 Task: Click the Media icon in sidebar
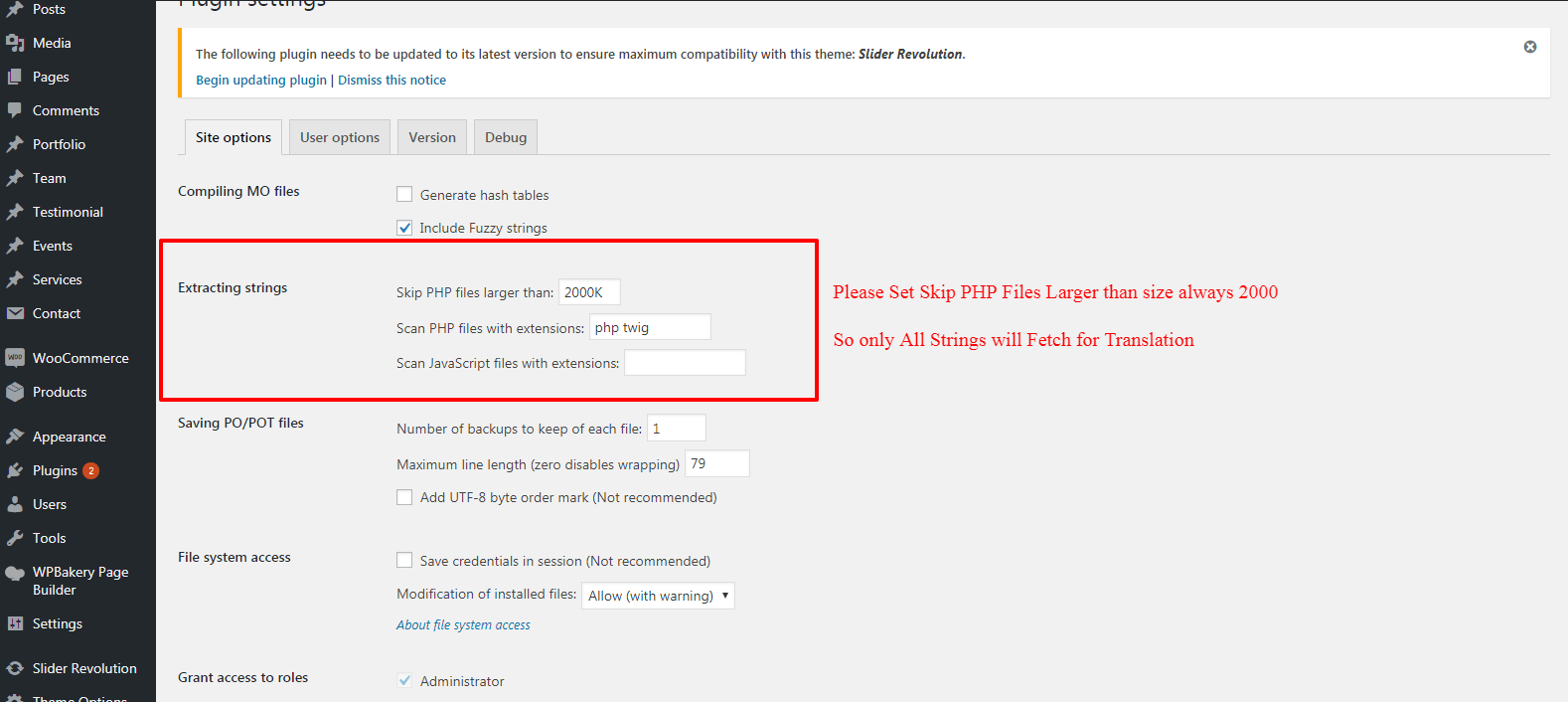[x=15, y=43]
